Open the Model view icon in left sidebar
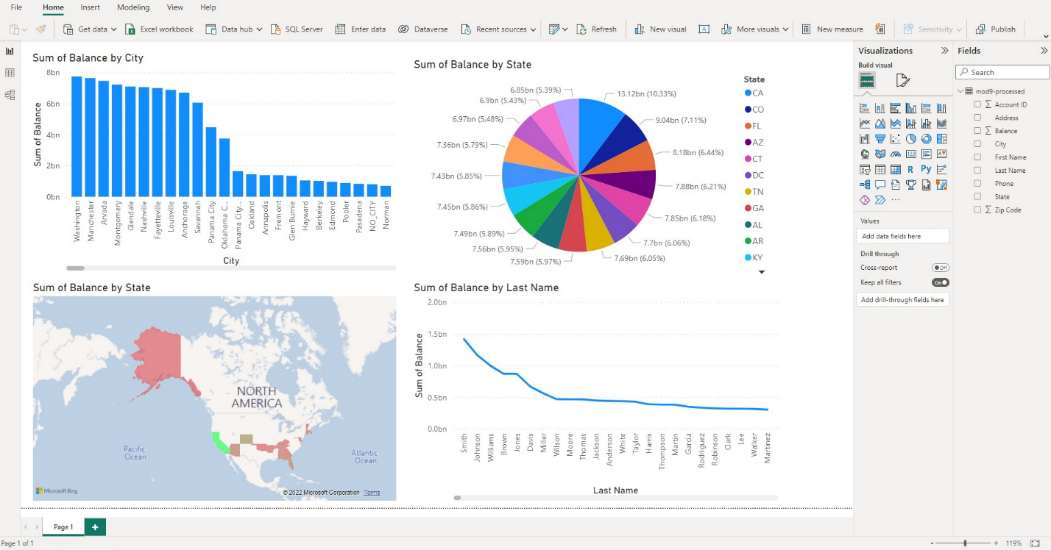The width and height of the screenshot is (1051, 550). [x=10, y=95]
